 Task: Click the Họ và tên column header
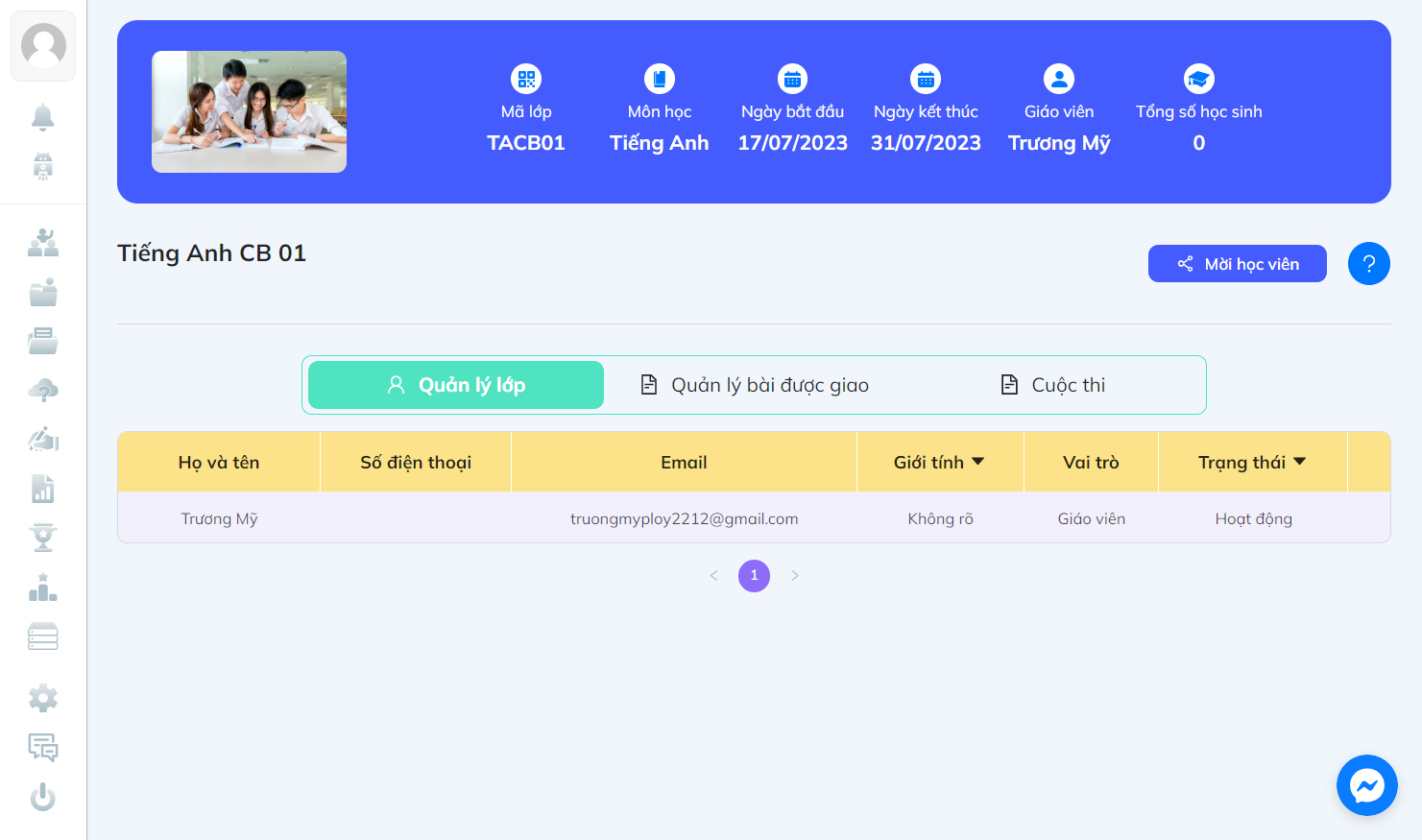click(219, 463)
